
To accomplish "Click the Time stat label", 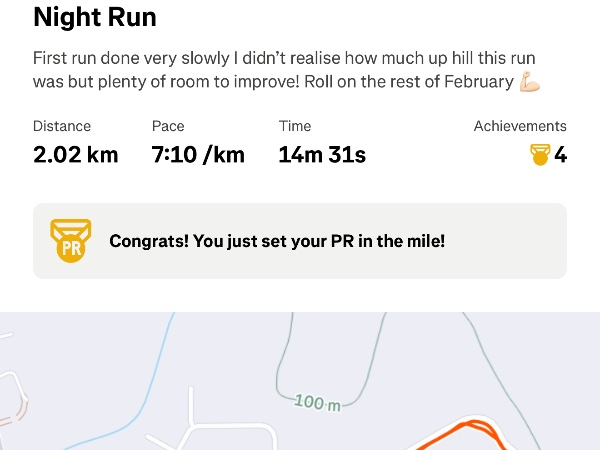I will click(295, 126).
